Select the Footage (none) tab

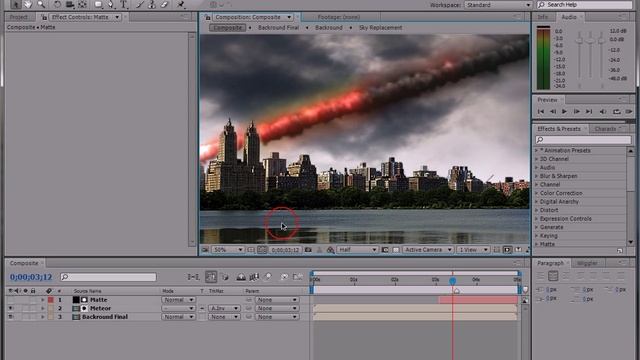point(339,17)
